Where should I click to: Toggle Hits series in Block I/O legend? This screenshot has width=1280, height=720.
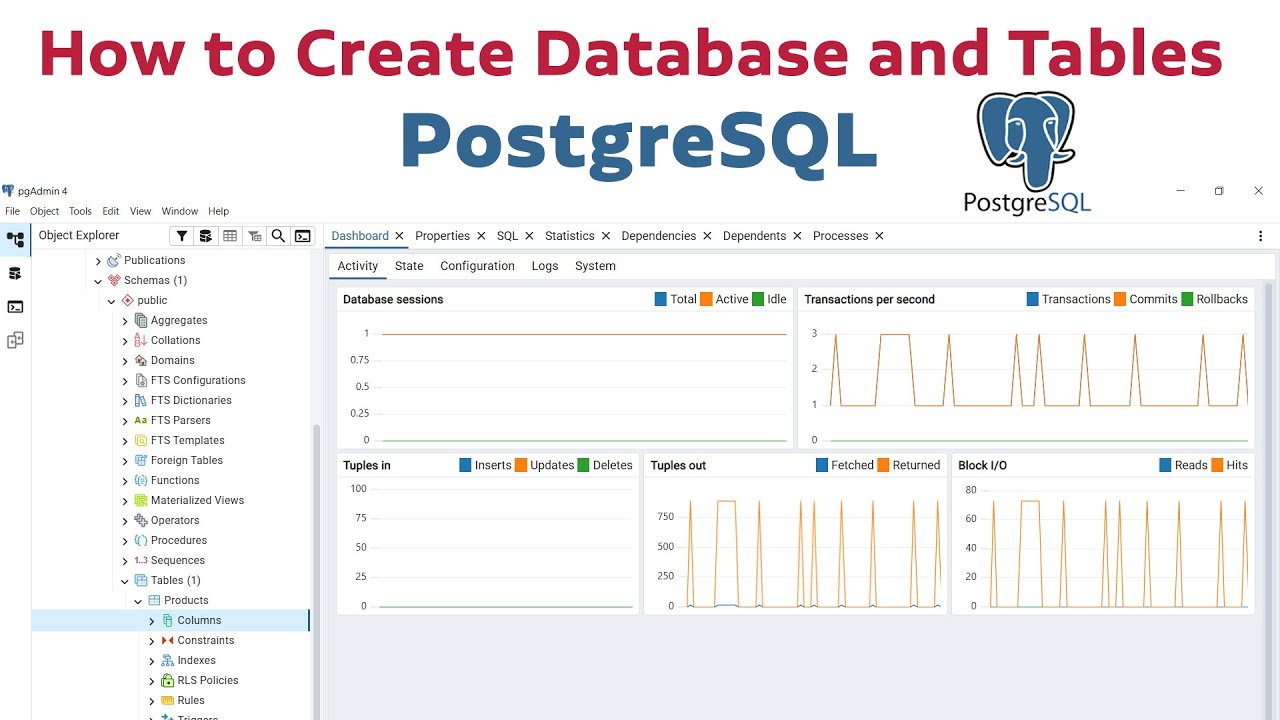point(1230,465)
